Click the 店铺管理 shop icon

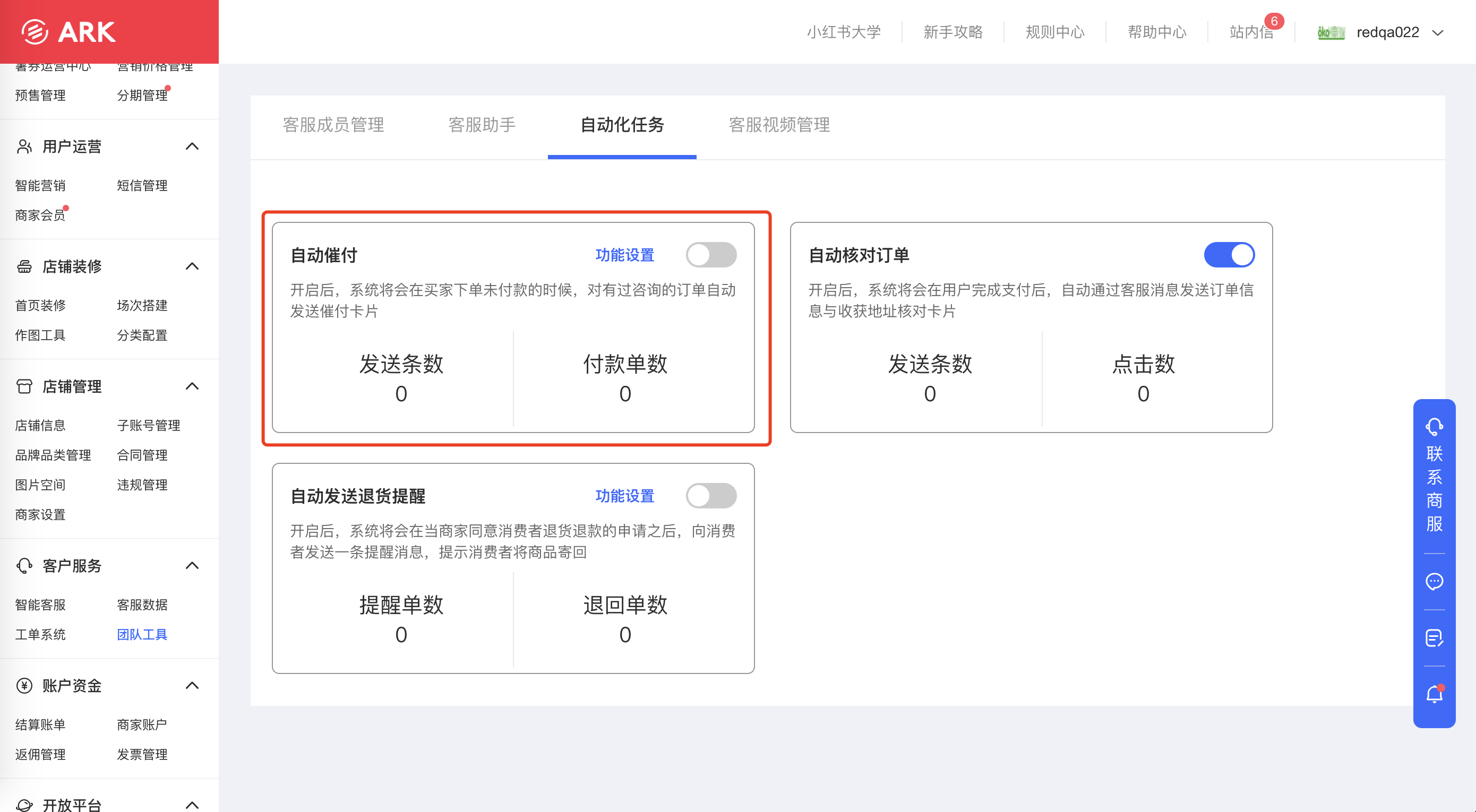[x=24, y=386]
